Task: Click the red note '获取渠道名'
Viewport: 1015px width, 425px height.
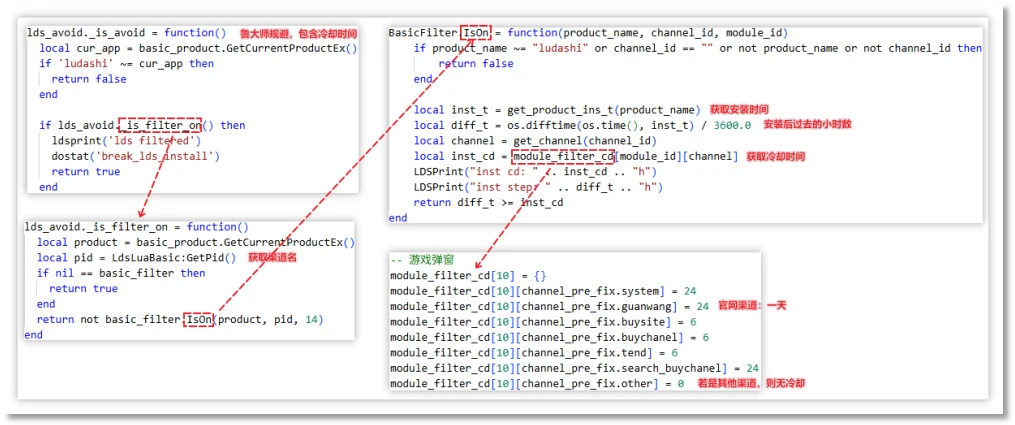Action: [271, 258]
